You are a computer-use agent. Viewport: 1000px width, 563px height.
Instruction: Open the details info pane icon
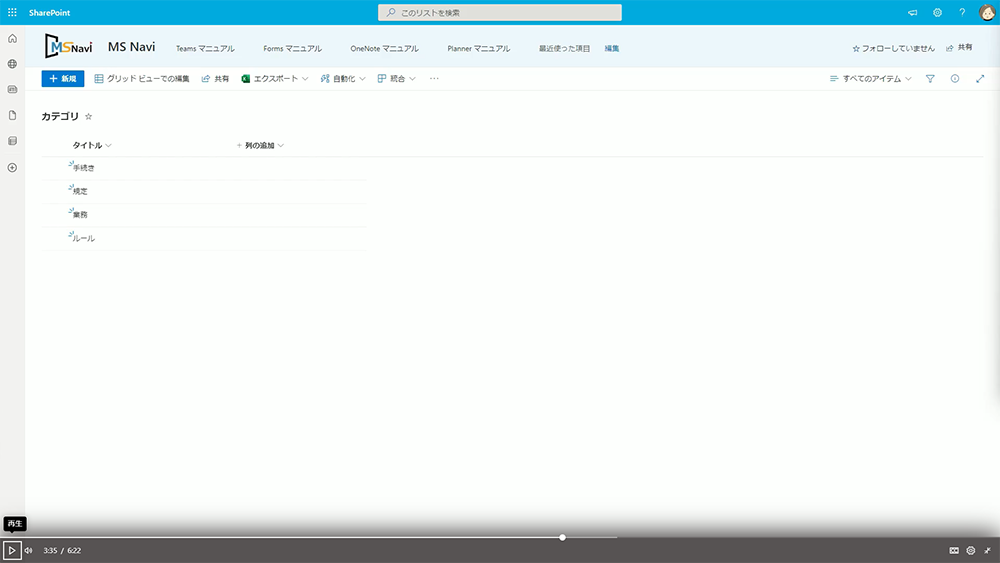point(955,78)
